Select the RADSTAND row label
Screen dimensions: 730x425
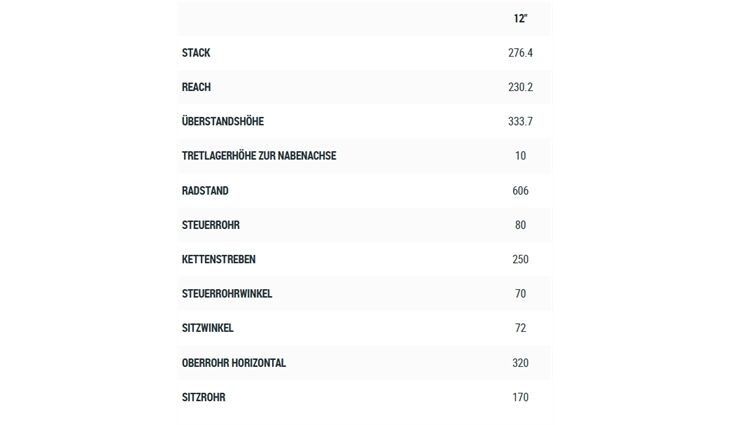(x=205, y=190)
